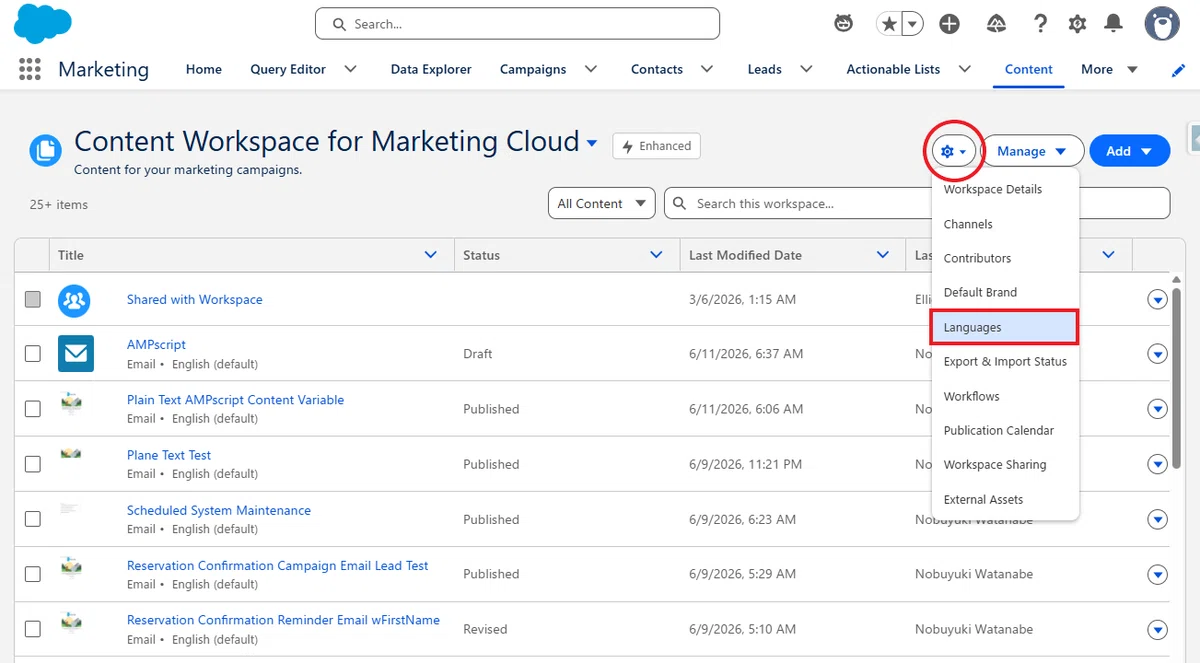Choose Export & Import Status
The height and width of the screenshot is (663, 1200).
tap(1005, 361)
